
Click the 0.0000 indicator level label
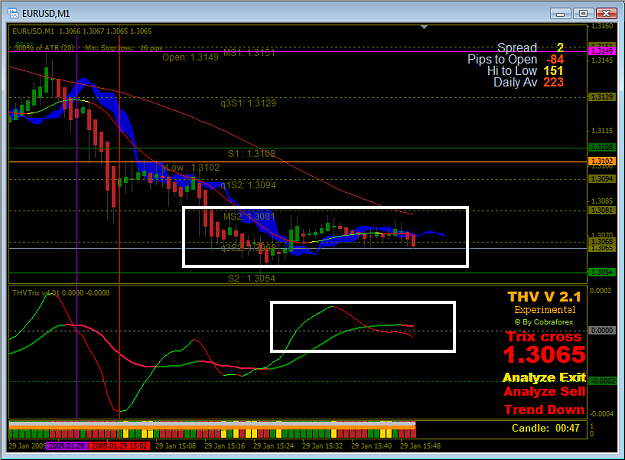601,330
